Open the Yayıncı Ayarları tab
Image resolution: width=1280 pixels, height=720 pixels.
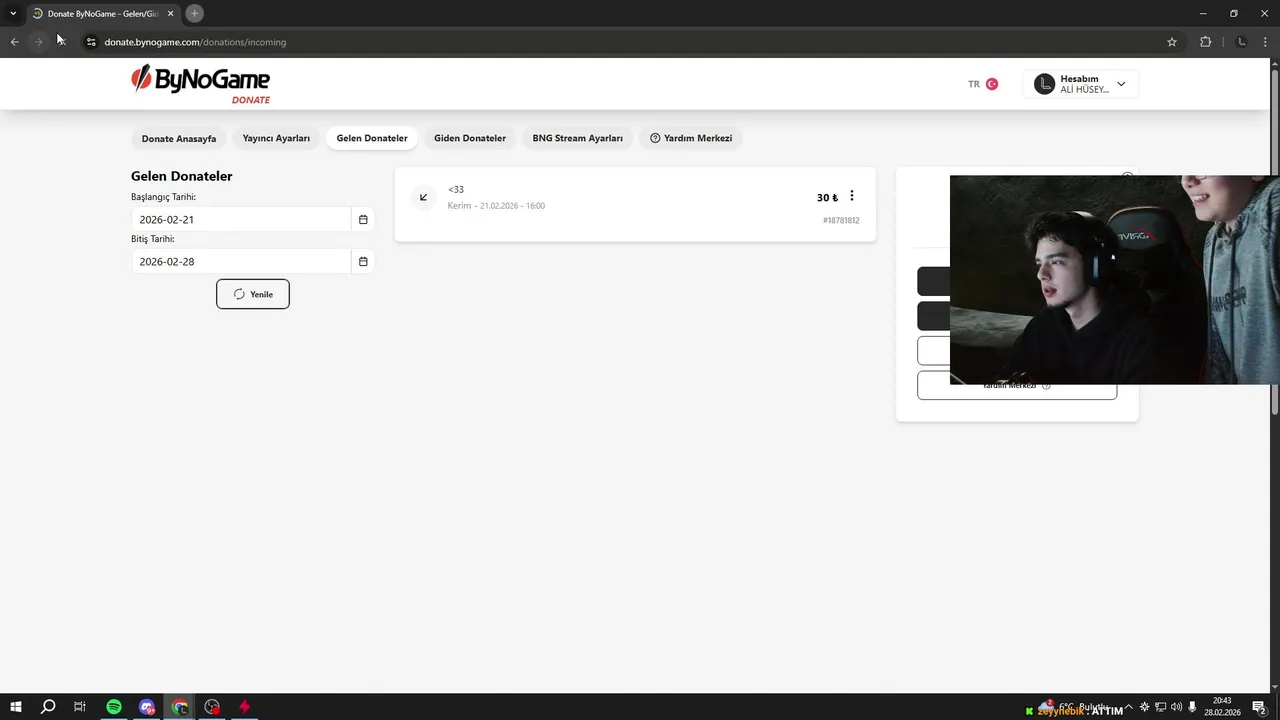point(276,138)
